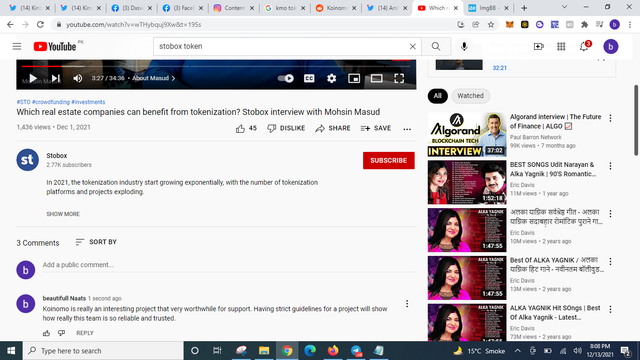Open a new browser tab
The width and height of the screenshot is (640, 360).
click(x=524, y=8)
